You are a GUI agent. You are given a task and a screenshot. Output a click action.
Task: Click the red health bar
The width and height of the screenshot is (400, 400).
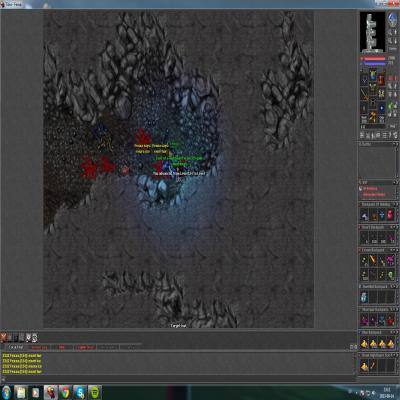pyautogui.click(x=375, y=58)
